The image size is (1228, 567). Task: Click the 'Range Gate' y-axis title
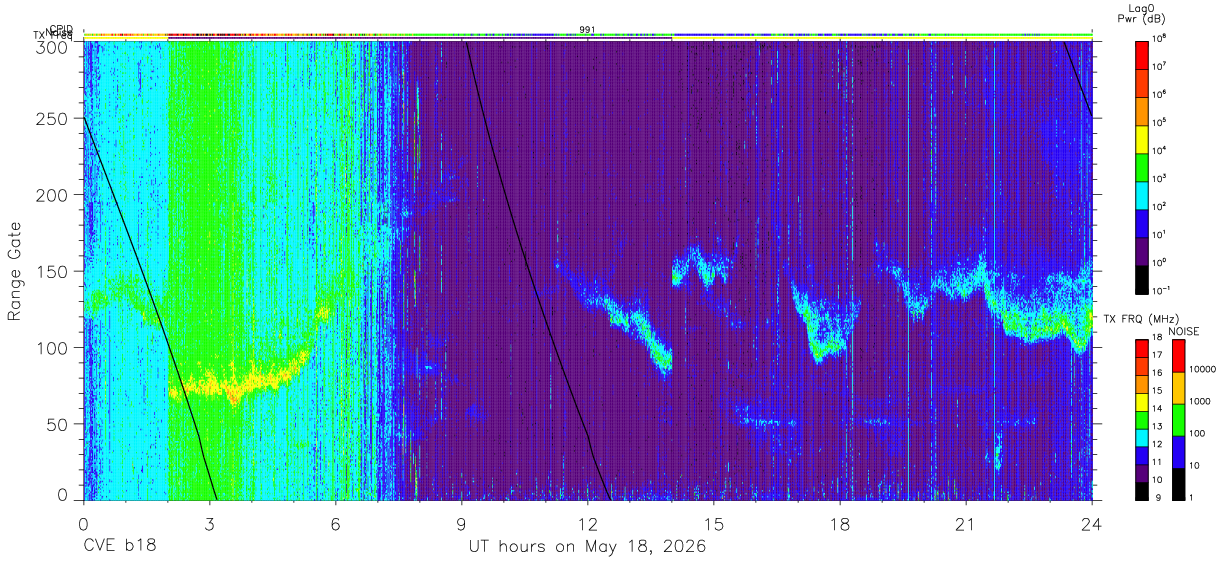[15, 271]
